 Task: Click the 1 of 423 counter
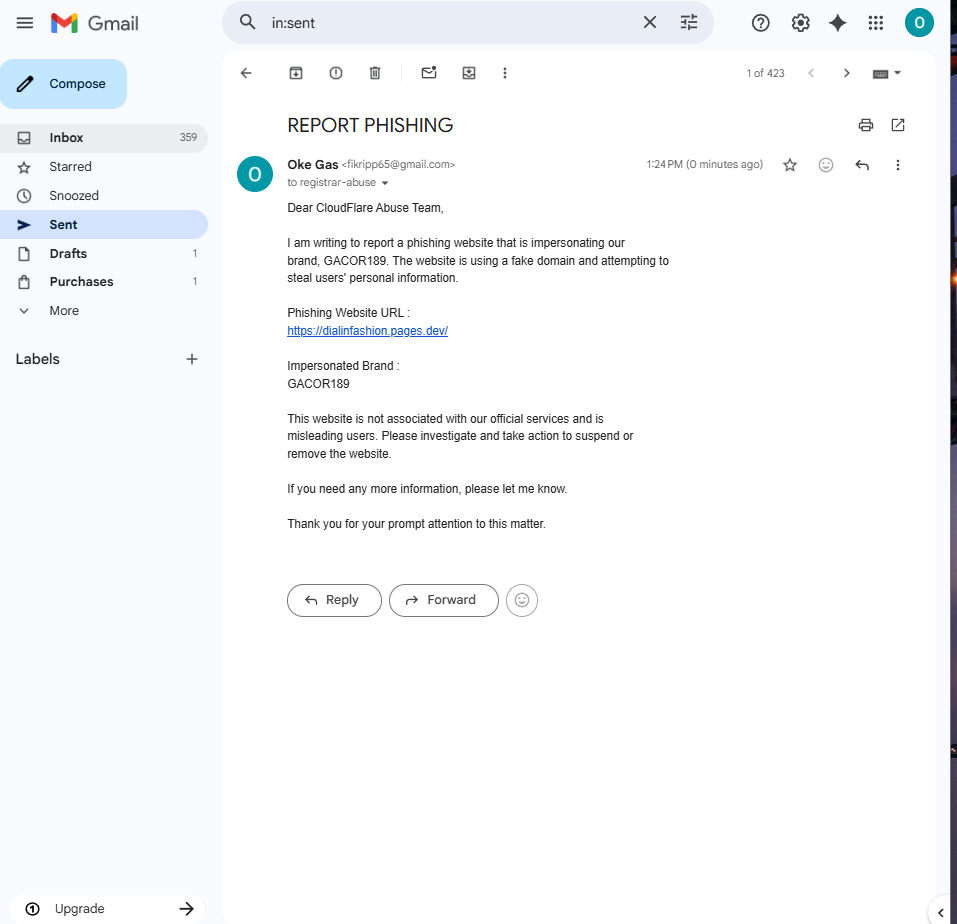(x=765, y=73)
